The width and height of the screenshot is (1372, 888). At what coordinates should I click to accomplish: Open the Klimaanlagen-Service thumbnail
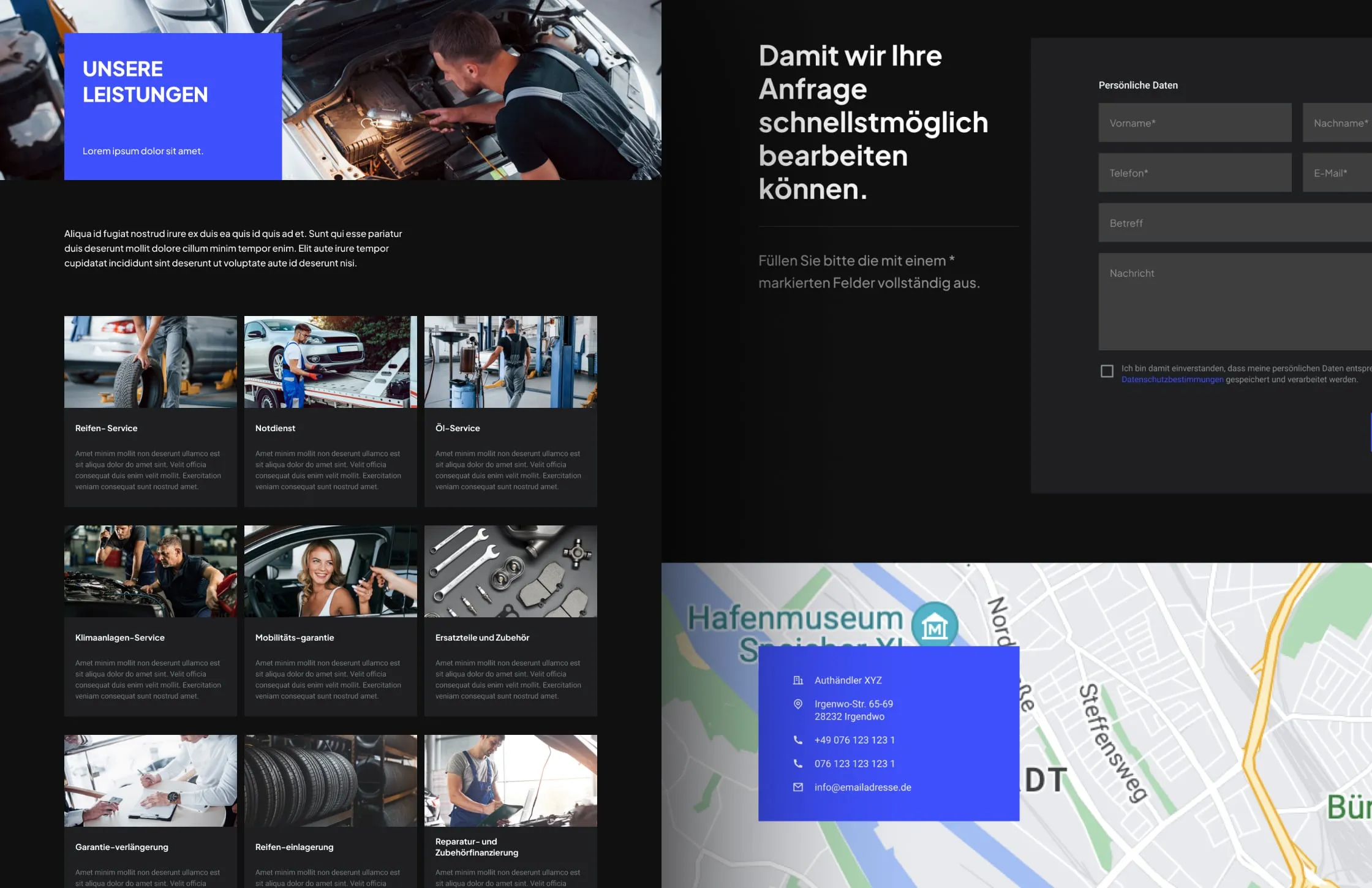(151, 571)
